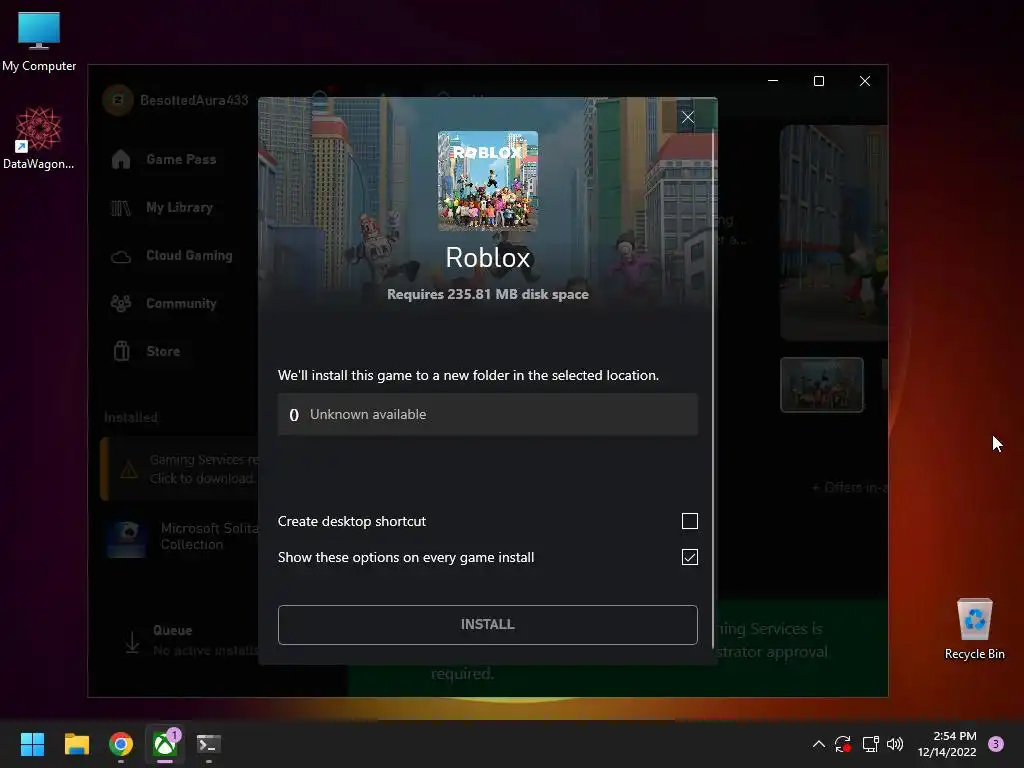Viewport: 1024px width, 768px height.
Task: Expand the hidden system tray icons chevron
Action: [818, 744]
